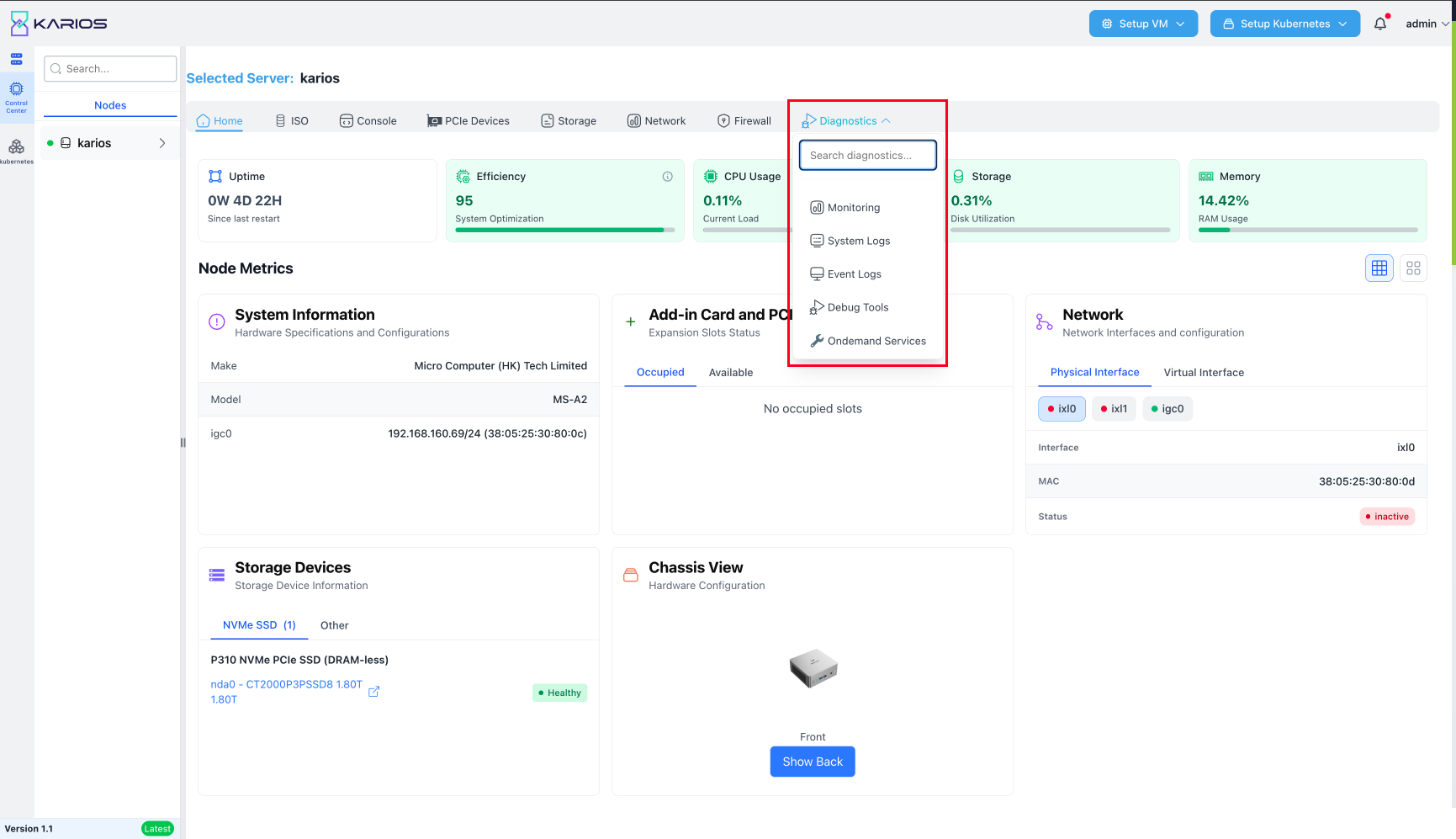1456x839 pixels.
Task: Open the notifications bell icon
Action: 1380,24
